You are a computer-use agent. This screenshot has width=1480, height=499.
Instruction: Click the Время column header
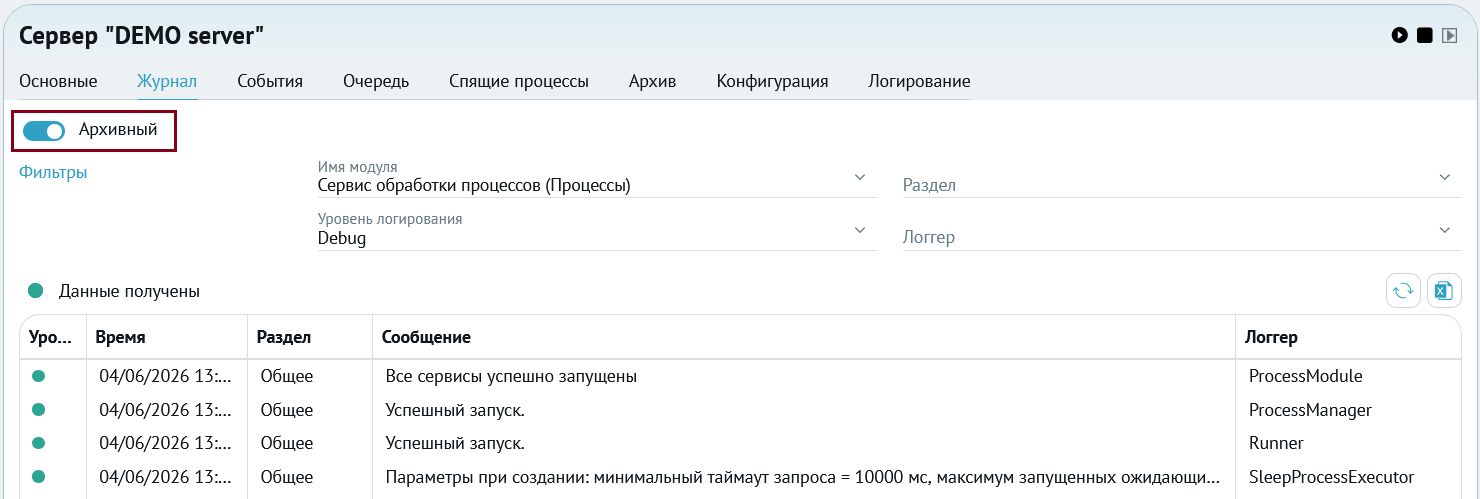click(x=167, y=337)
